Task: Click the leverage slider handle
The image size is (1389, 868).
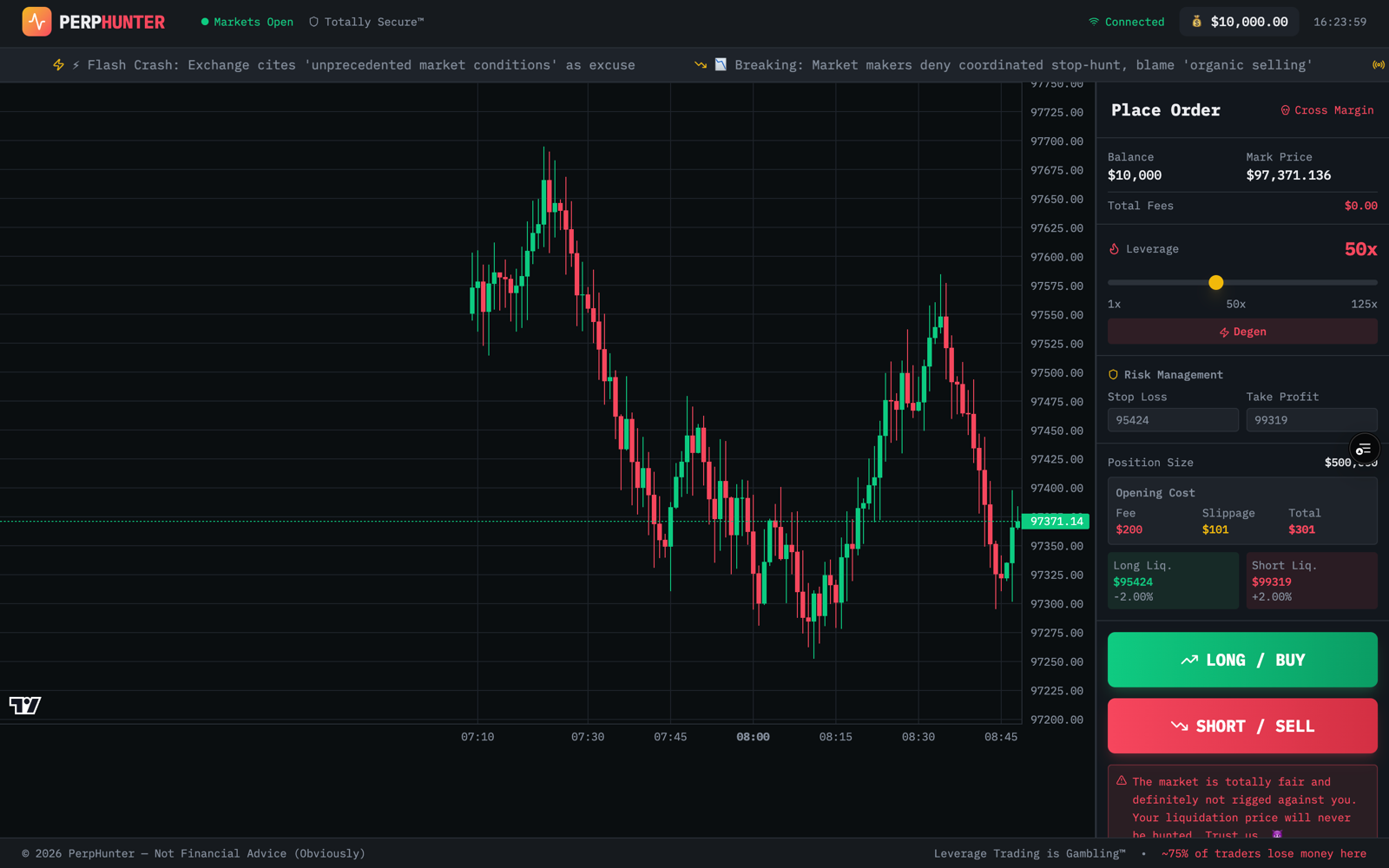Action: (x=1215, y=282)
